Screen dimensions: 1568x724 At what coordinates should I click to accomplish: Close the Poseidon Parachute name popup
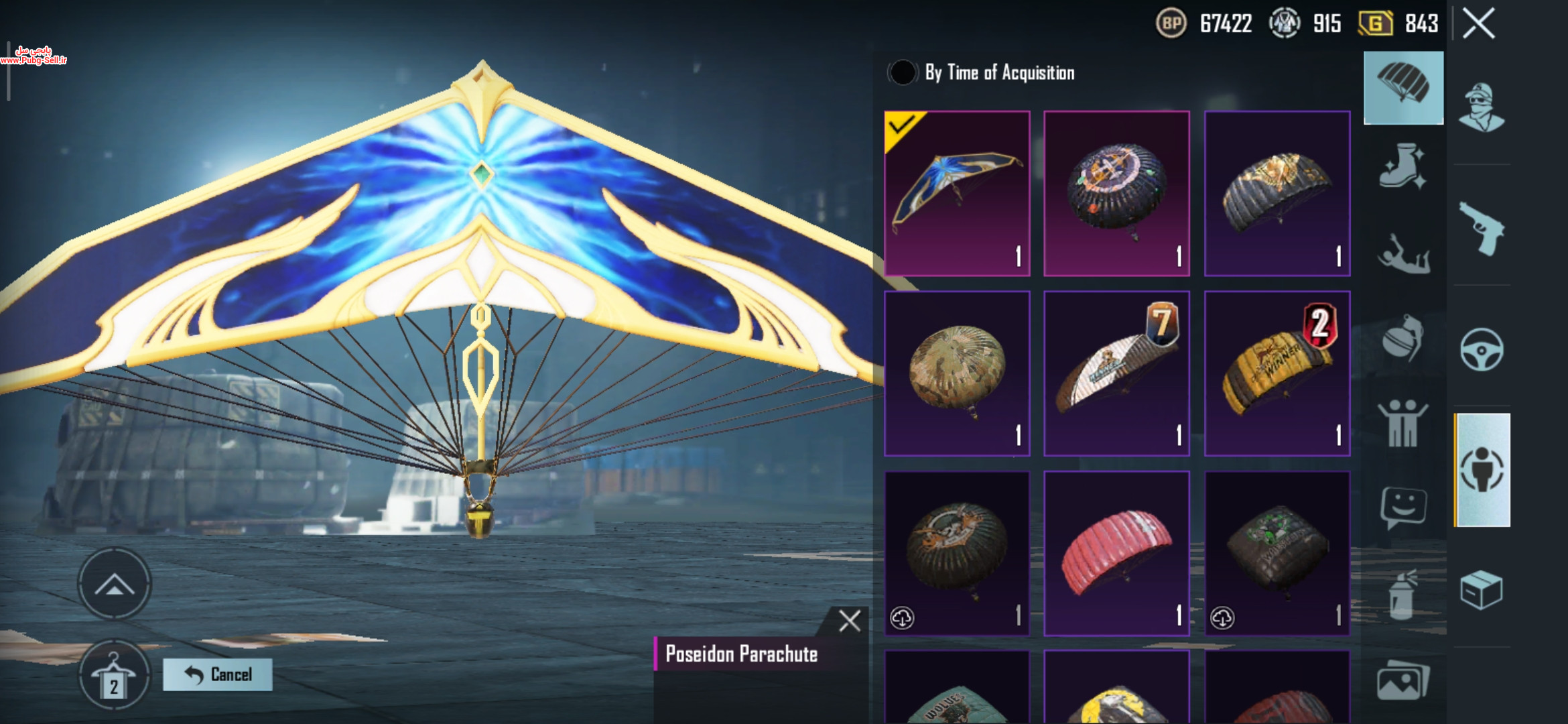849,621
